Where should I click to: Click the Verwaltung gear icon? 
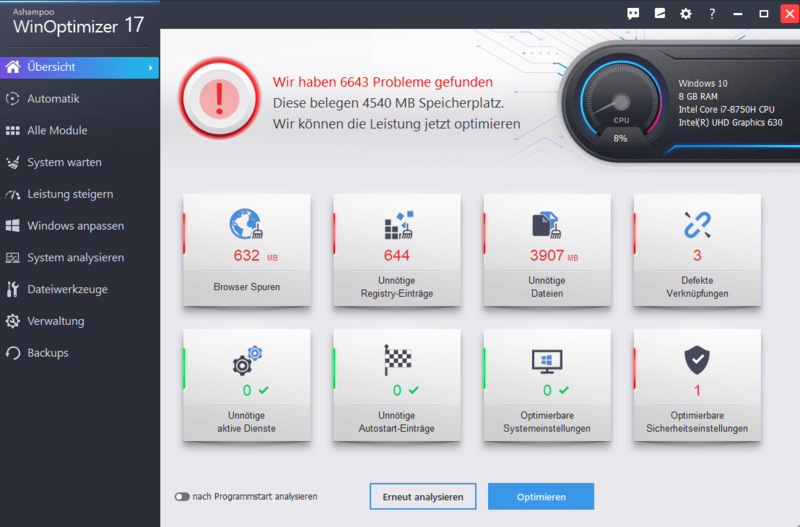(13, 321)
